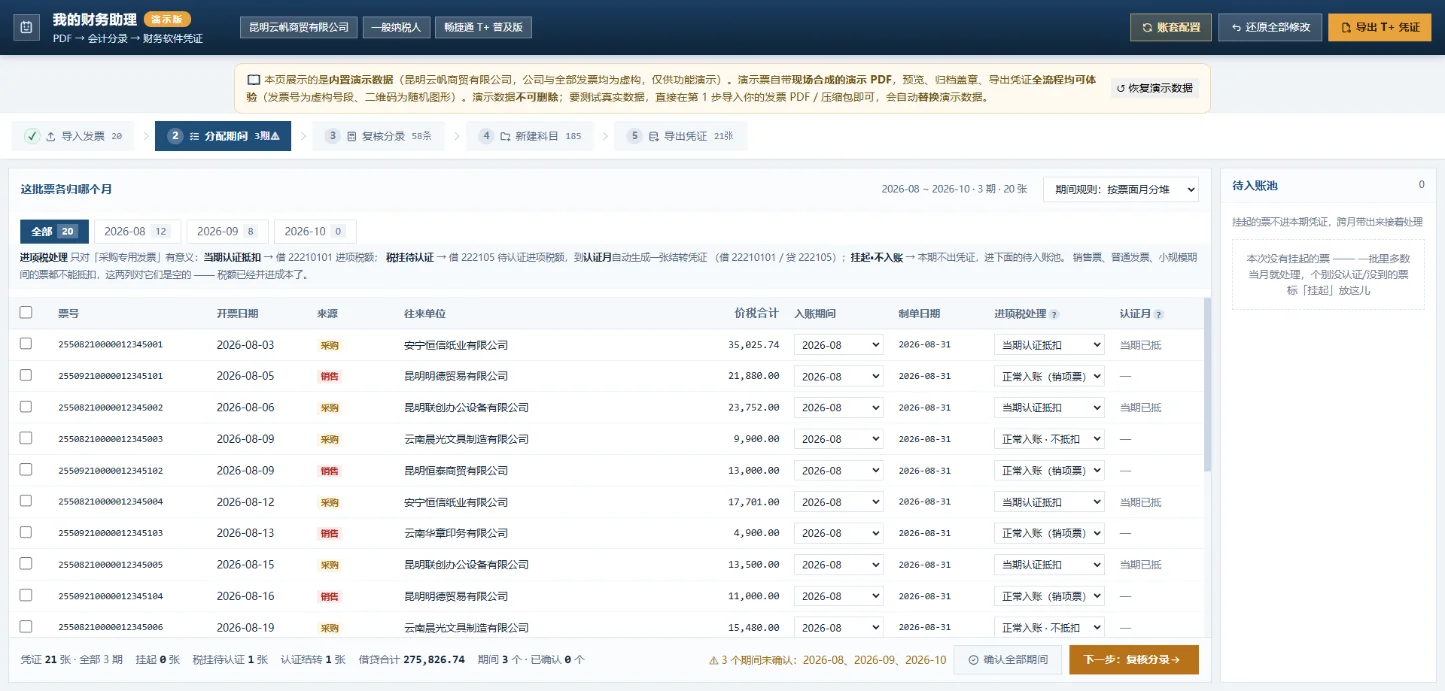
Task: Open step 5 导出凭证
Action: 681,136
